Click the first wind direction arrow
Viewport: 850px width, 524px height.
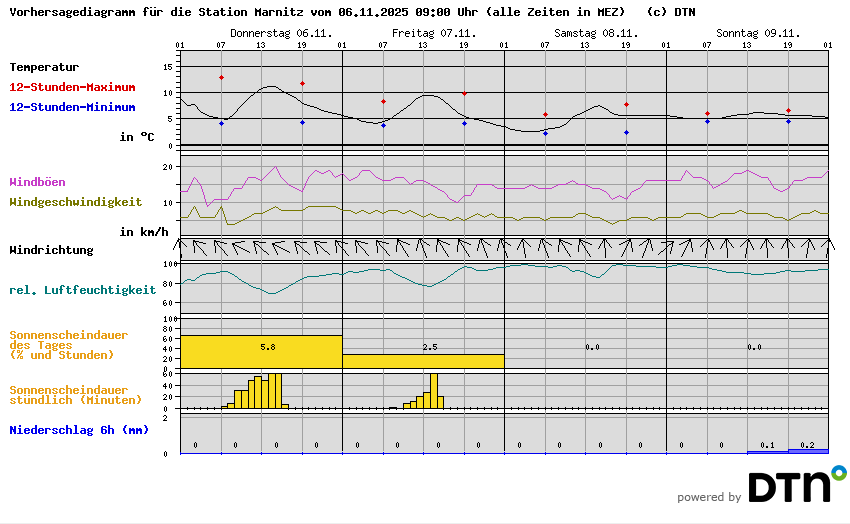180,246
